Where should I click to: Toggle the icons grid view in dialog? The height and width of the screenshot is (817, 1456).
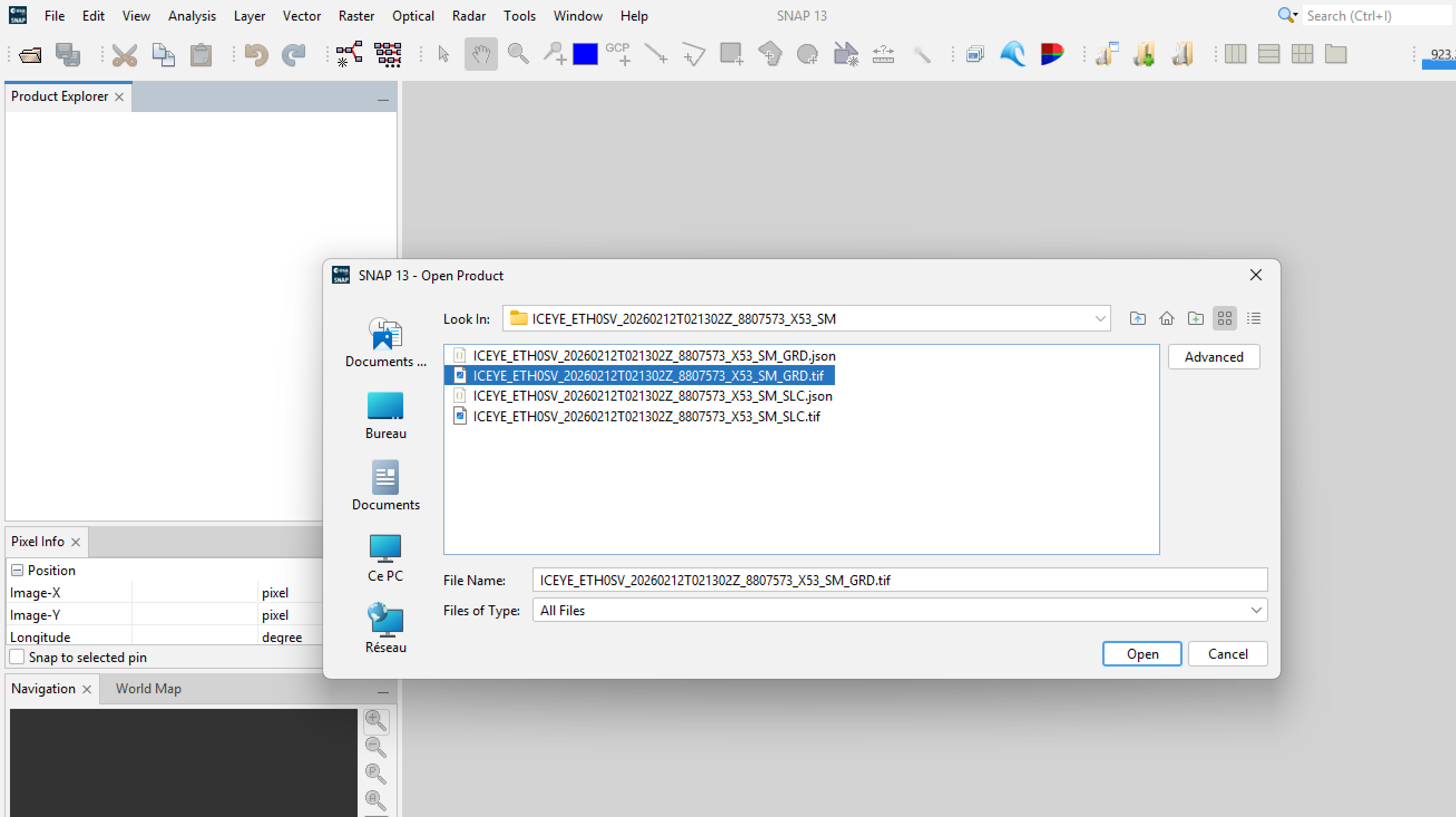click(x=1224, y=319)
